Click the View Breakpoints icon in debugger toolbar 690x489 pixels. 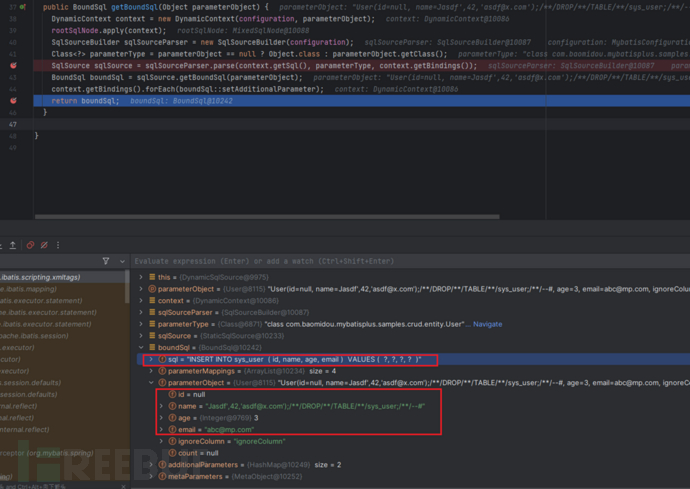click(30, 245)
